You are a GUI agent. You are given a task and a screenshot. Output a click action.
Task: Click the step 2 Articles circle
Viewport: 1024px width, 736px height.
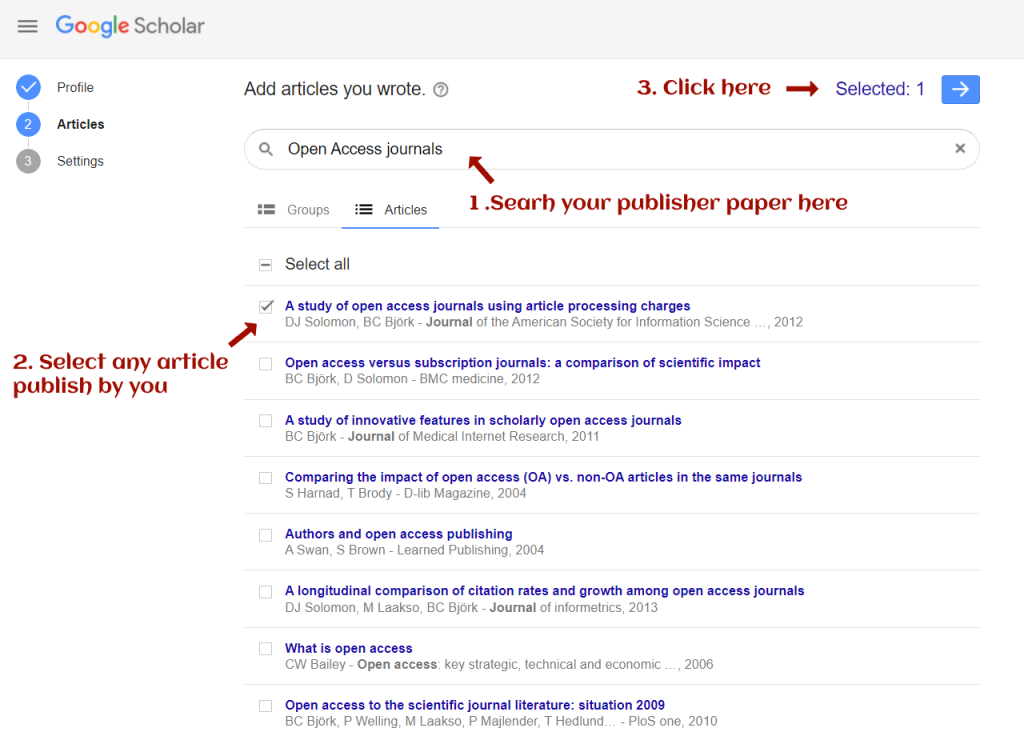[x=28, y=124]
